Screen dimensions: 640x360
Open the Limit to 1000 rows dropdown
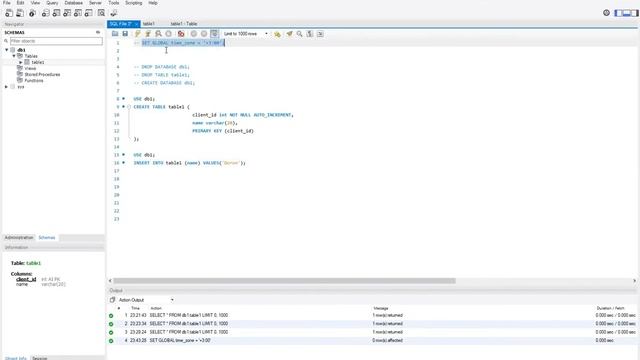[267, 34]
